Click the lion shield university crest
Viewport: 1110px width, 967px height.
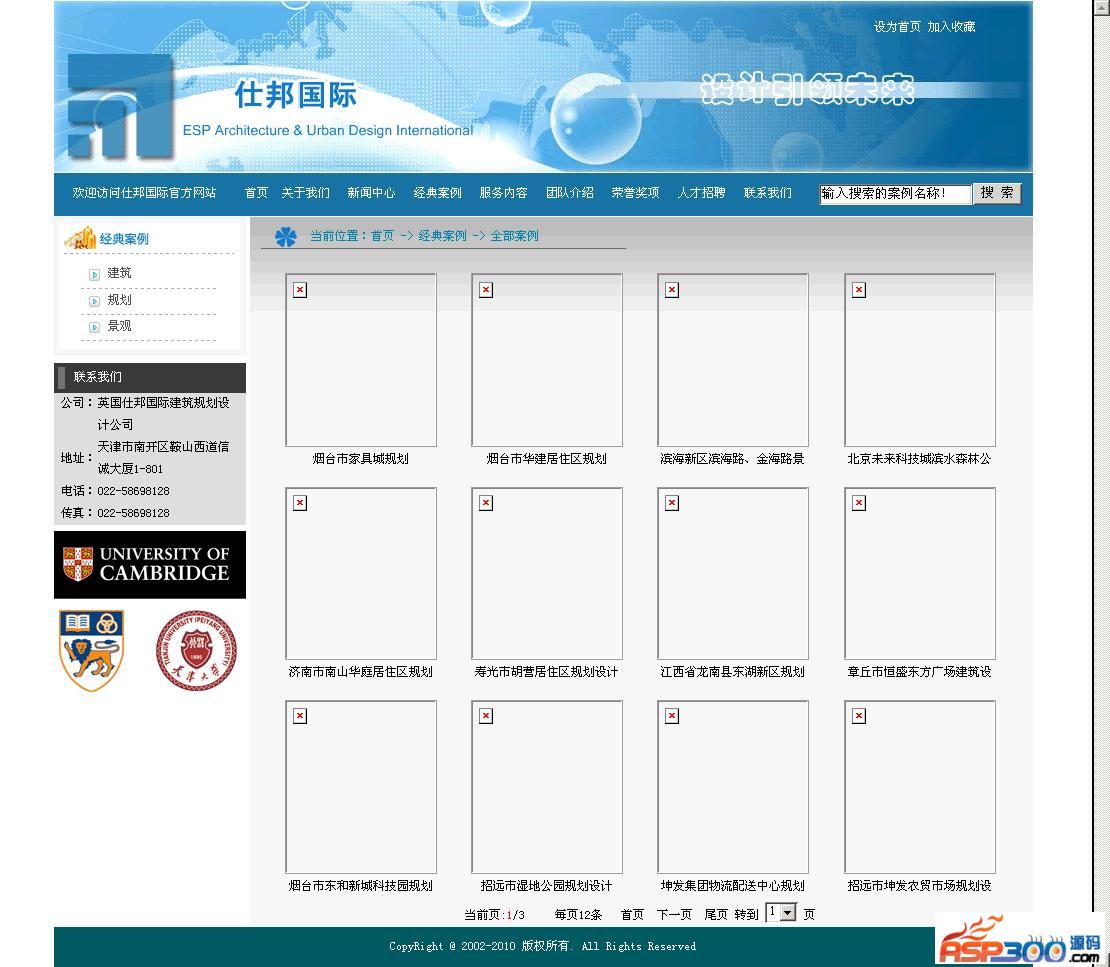point(92,651)
